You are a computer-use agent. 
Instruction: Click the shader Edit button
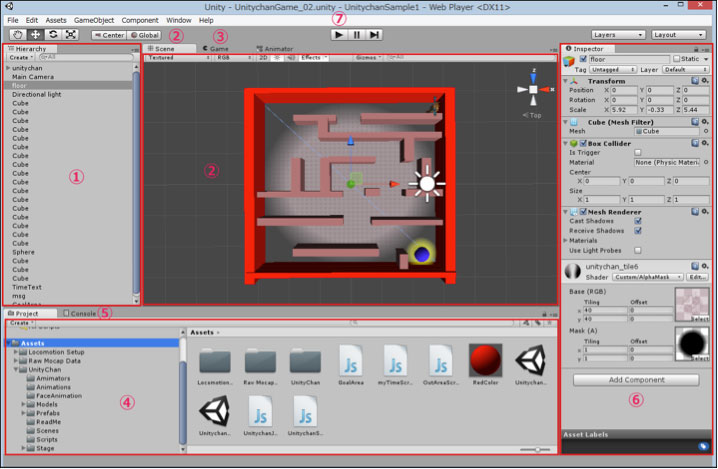(x=697, y=277)
